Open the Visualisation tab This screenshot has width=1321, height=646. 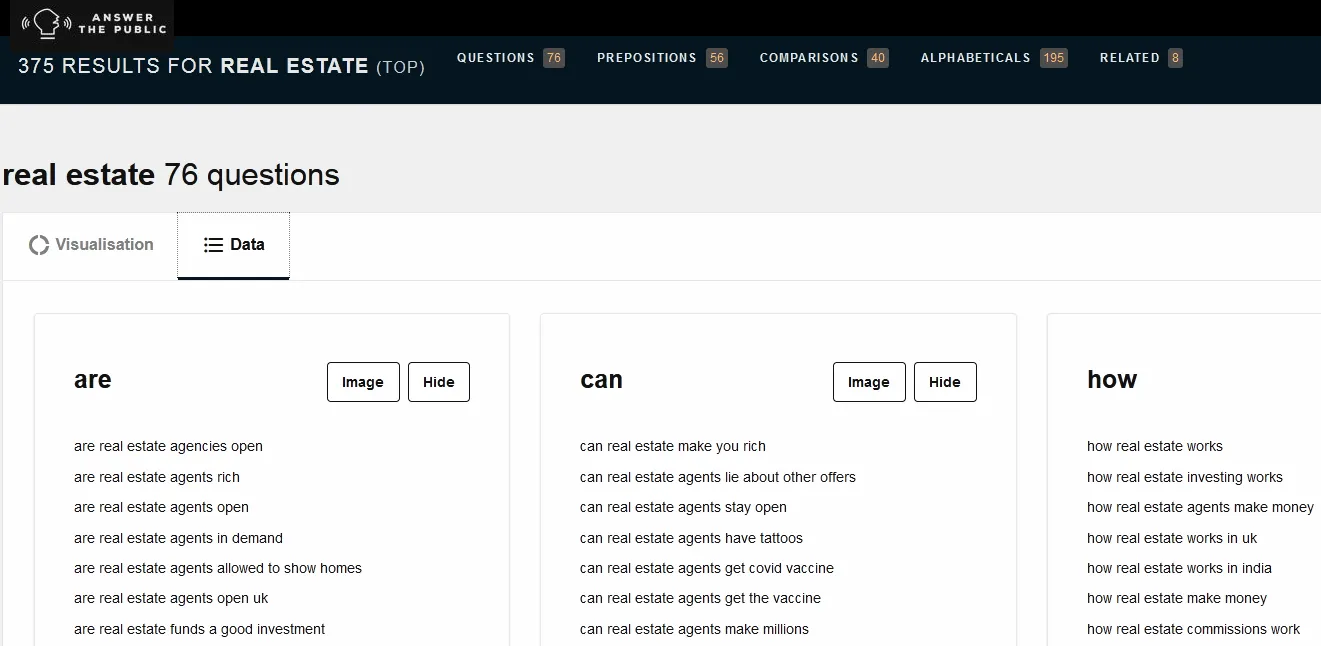coord(91,245)
